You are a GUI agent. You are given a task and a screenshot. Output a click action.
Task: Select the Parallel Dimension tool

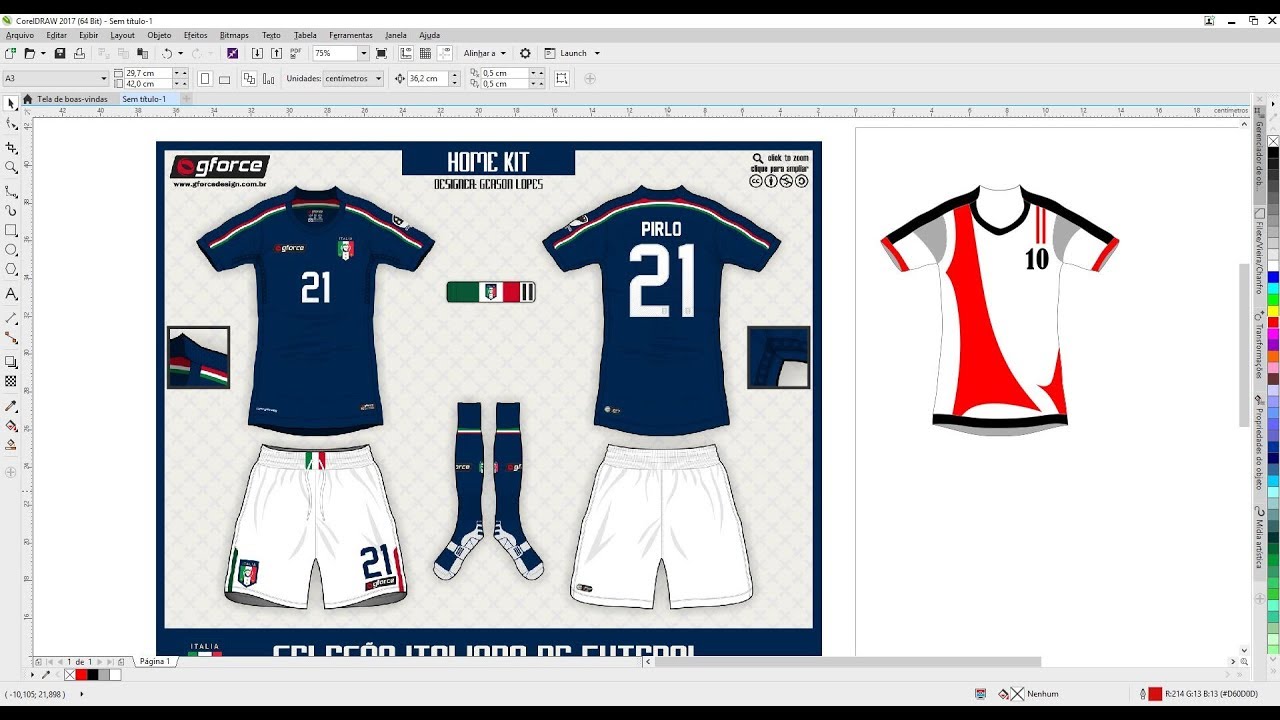[11, 317]
